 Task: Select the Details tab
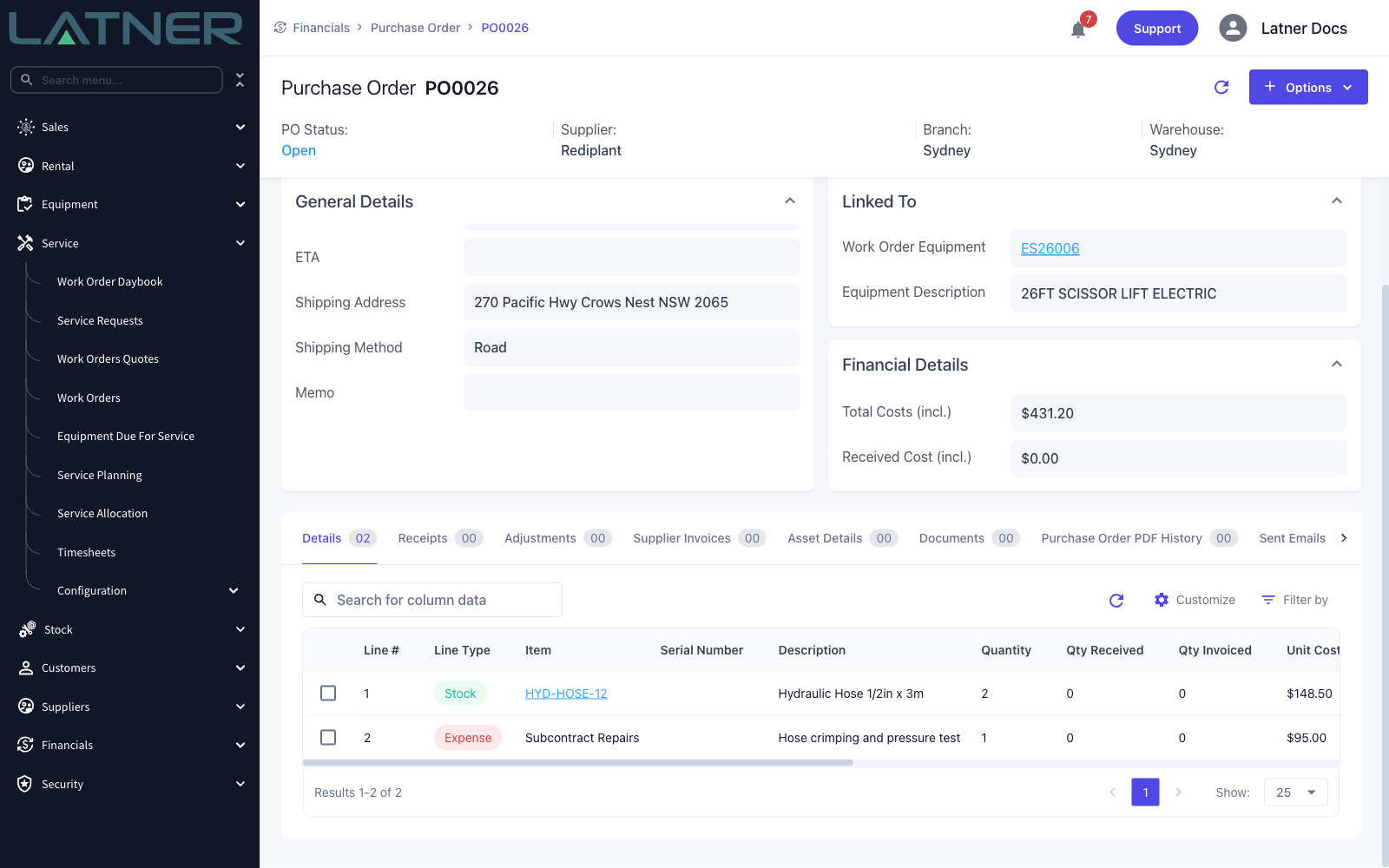339,538
